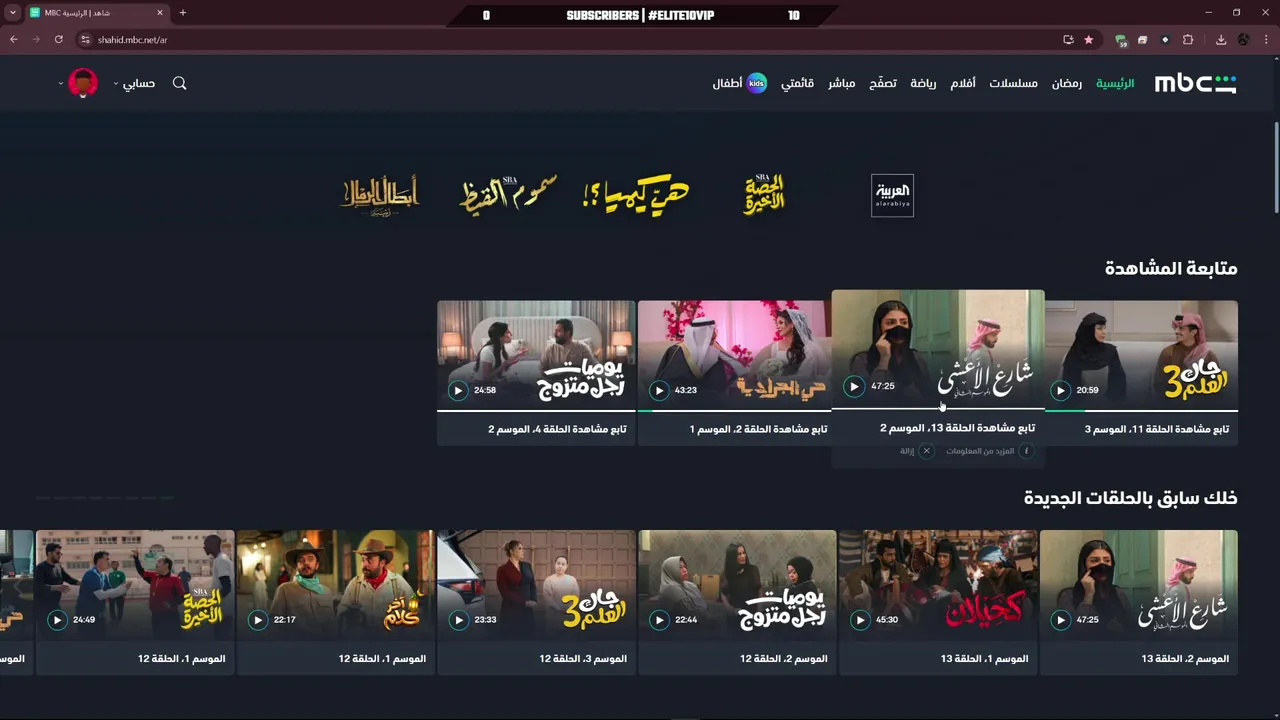The image size is (1280, 720).
Task: Open كحيلان thumbnail الموسم 1 الحلقة 13
Action: (x=938, y=585)
